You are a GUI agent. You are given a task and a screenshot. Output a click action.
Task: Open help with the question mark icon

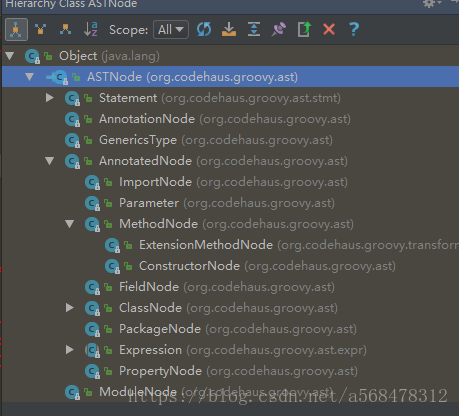(x=354, y=29)
